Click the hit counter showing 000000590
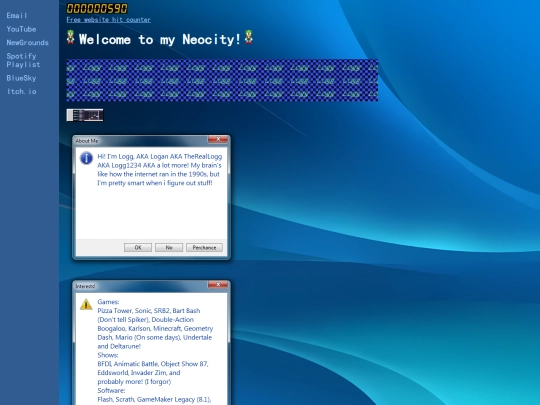The width and height of the screenshot is (540, 405). (97, 8)
